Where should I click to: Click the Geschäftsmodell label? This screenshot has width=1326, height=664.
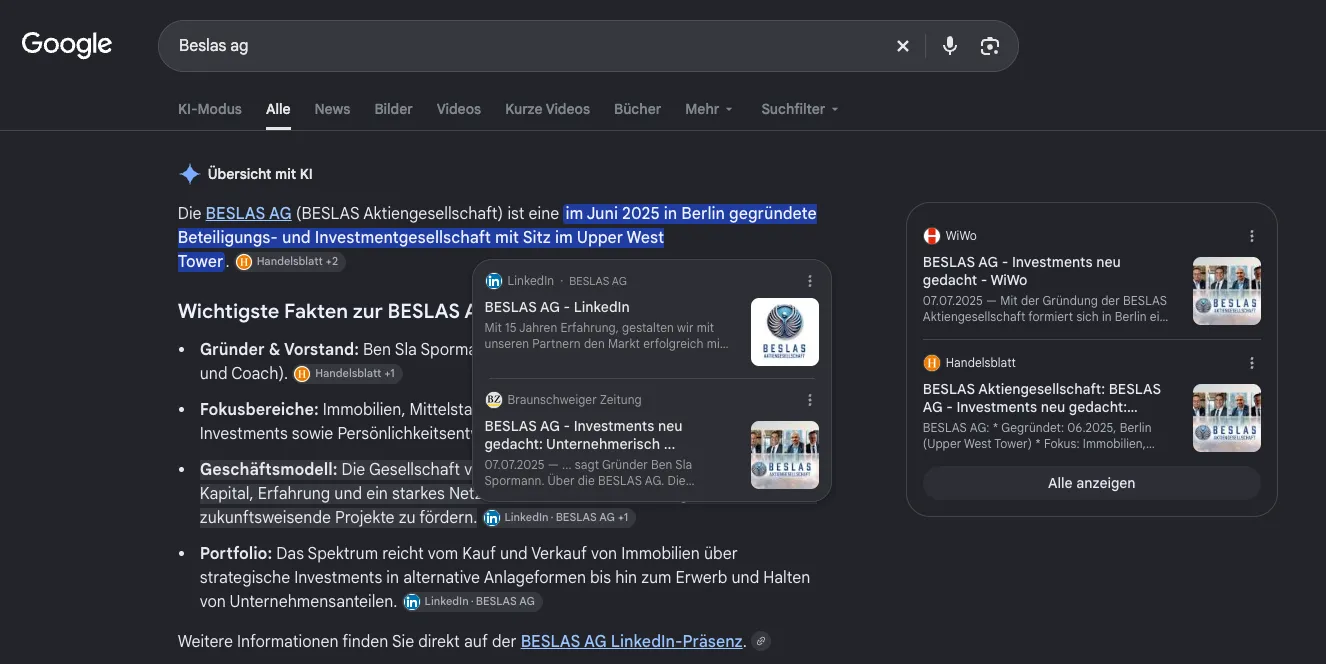tap(268, 469)
